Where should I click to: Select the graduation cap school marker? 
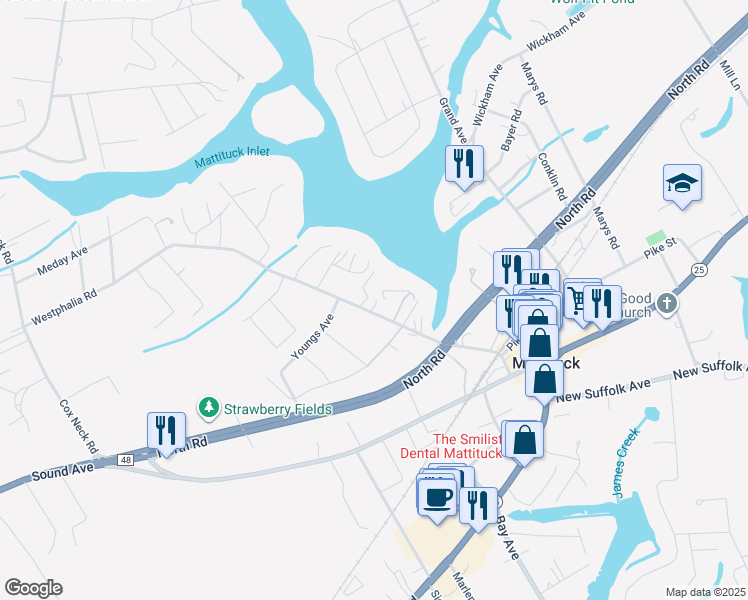(682, 183)
